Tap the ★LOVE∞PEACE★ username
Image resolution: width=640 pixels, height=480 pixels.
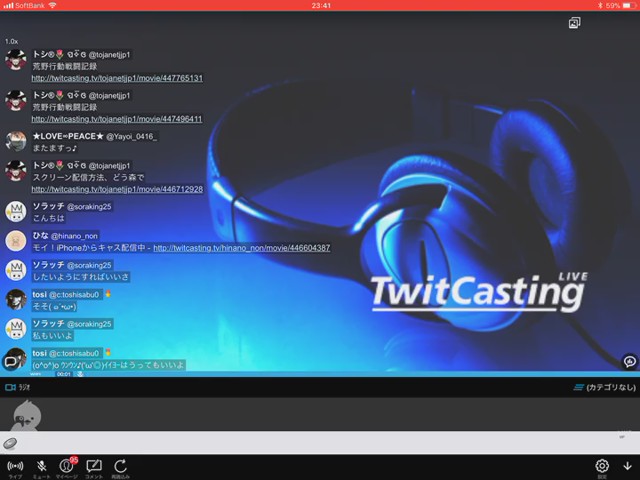pyautogui.click(x=68, y=136)
